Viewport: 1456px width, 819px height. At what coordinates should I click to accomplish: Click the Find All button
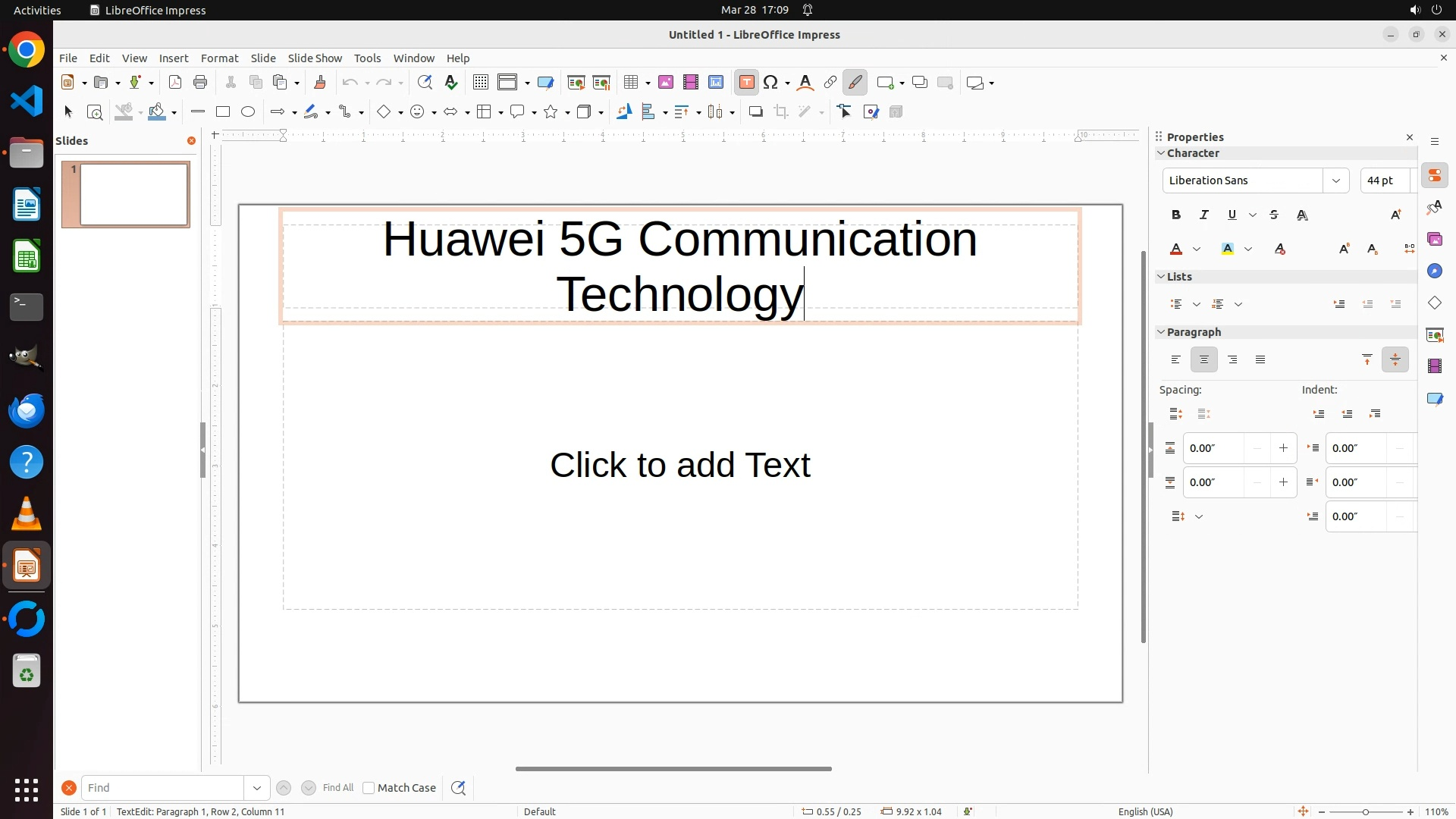point(338,788)
